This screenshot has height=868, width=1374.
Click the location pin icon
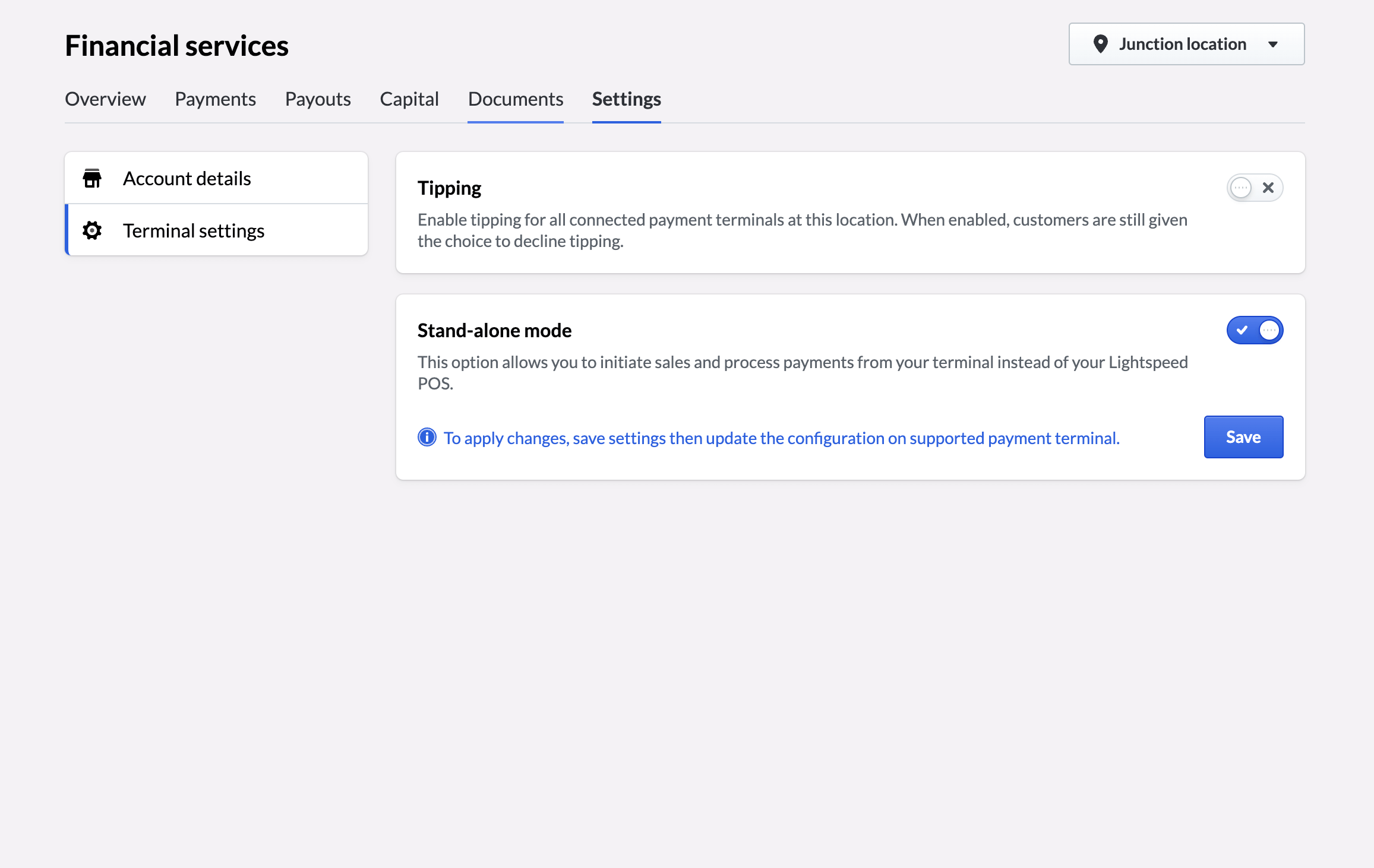(1100, 44)
